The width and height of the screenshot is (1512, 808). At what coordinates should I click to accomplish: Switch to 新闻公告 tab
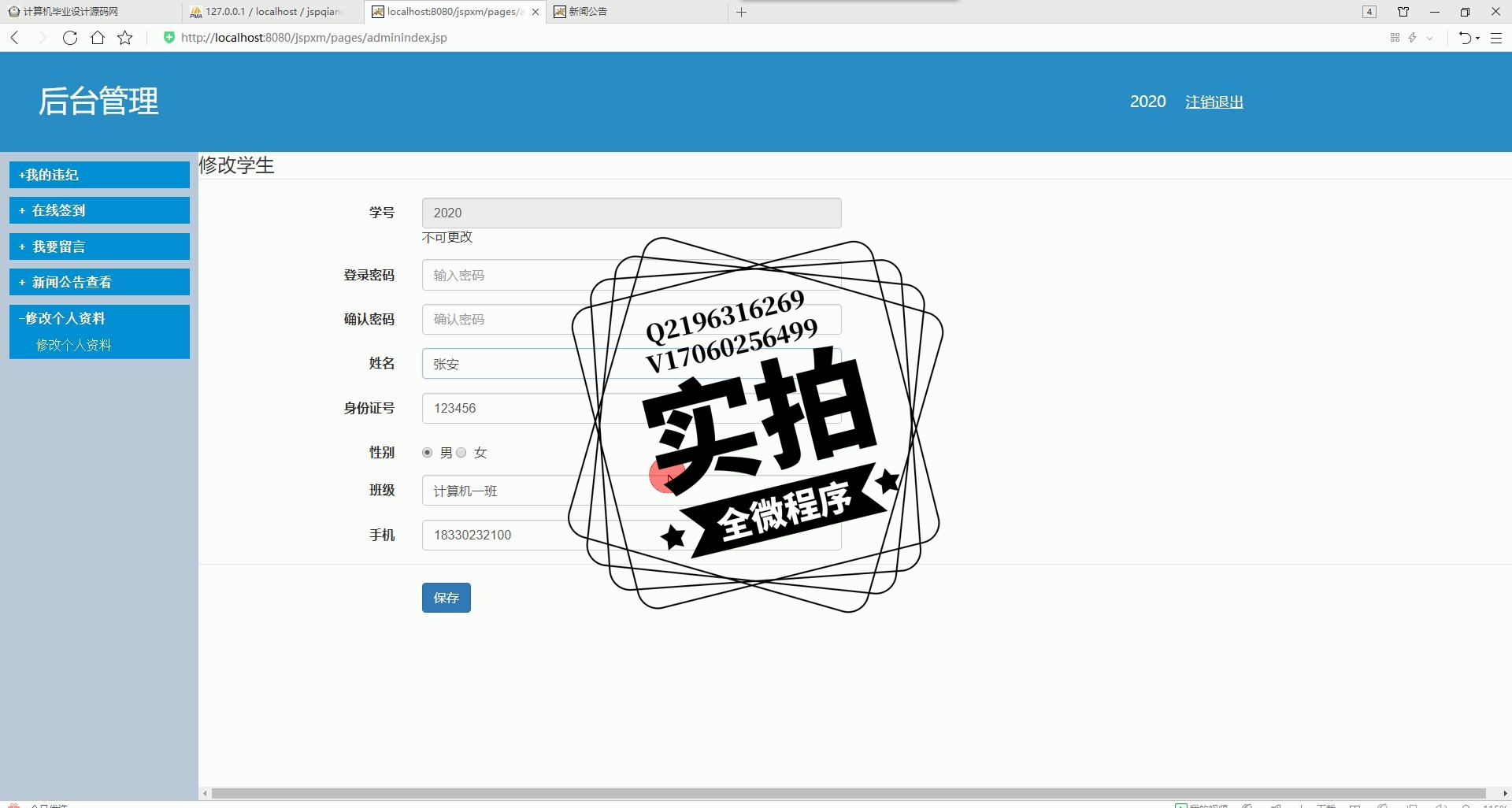tap(636, 12)
